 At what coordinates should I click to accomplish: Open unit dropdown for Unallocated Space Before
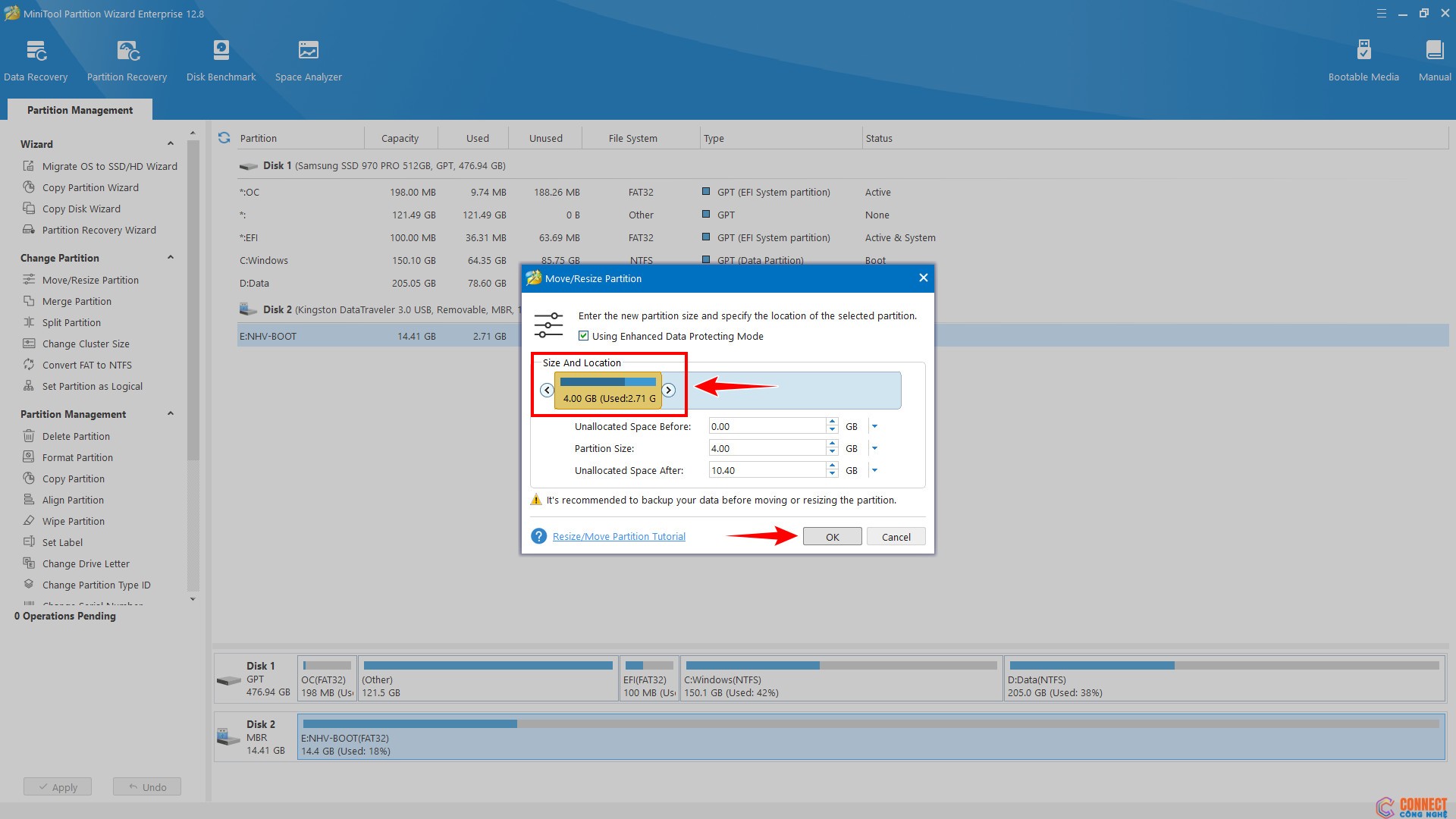point(874,426)
